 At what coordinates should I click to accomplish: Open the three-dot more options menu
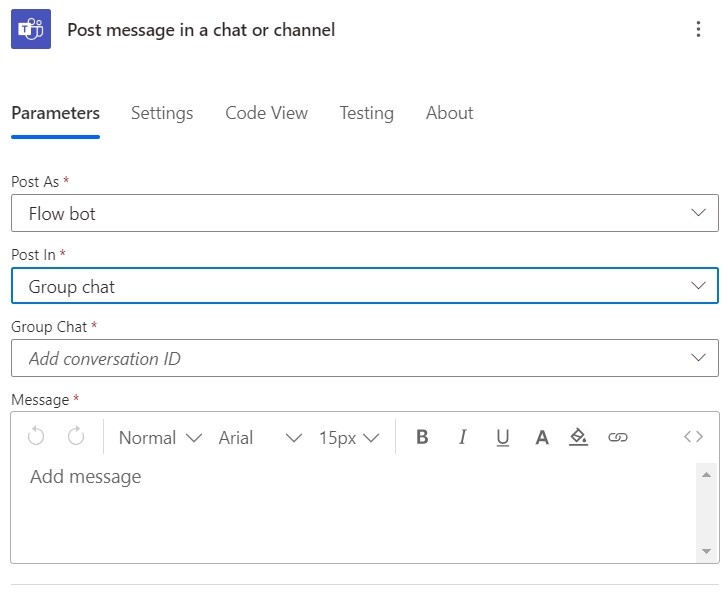(x=698, y=29)
